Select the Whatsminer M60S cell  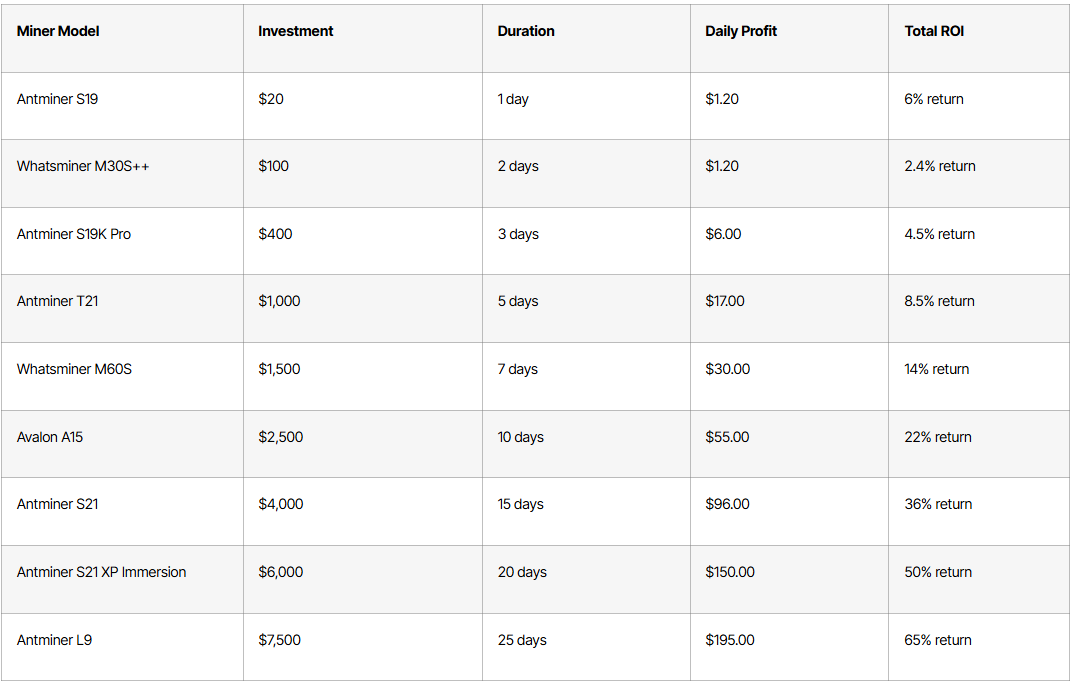pos(74,369)
